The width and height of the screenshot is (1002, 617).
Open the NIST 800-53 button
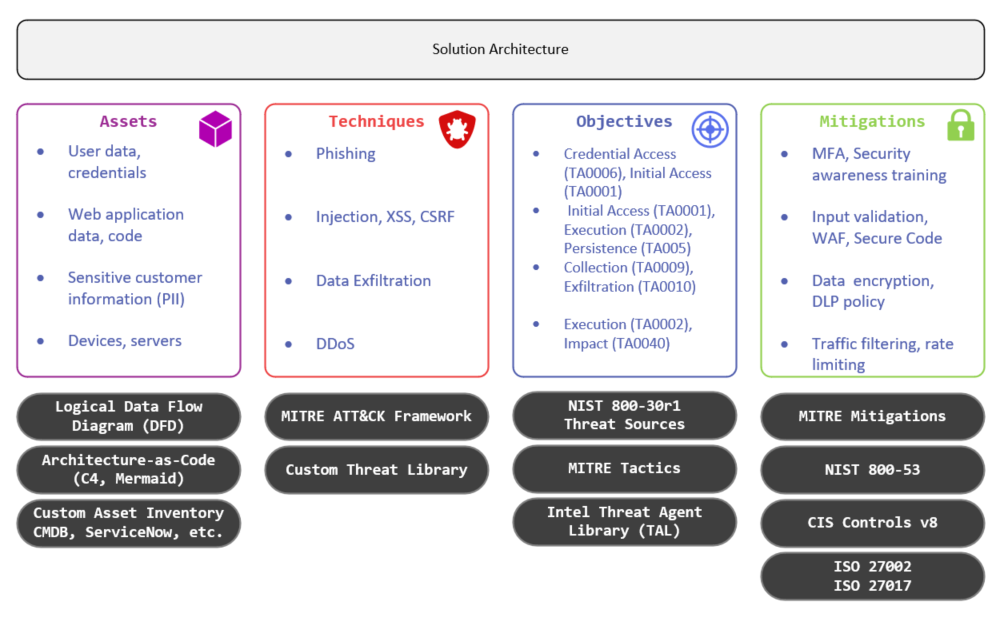871,470
